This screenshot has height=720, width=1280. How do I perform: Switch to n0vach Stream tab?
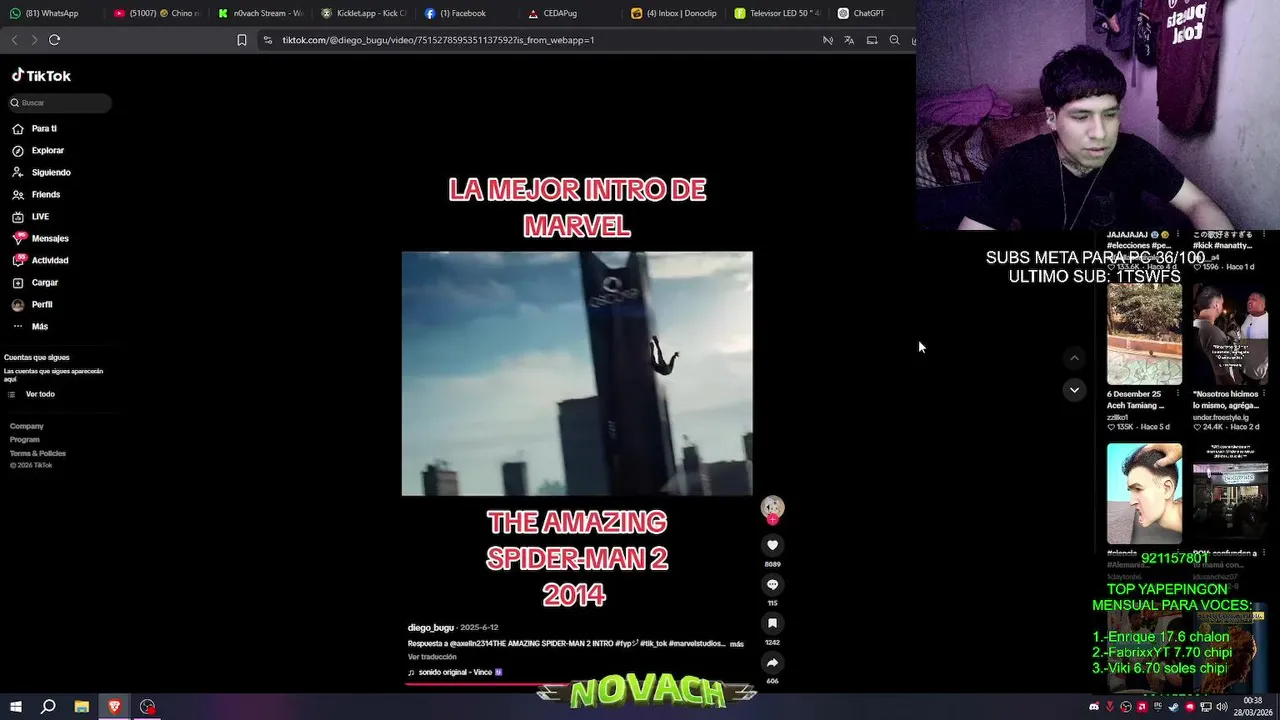tap(260, 13)
